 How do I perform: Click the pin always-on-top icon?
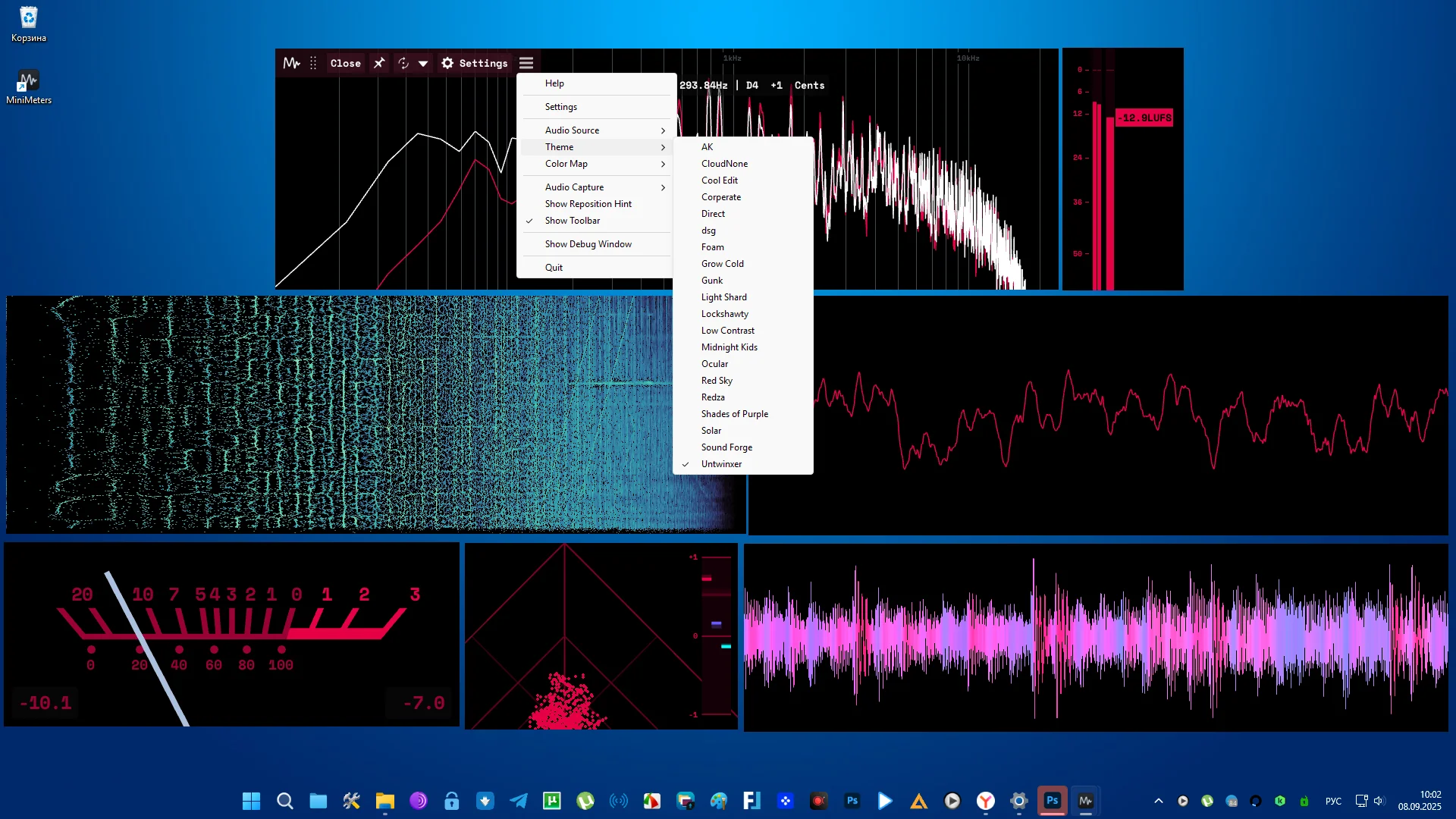point(379,63)
